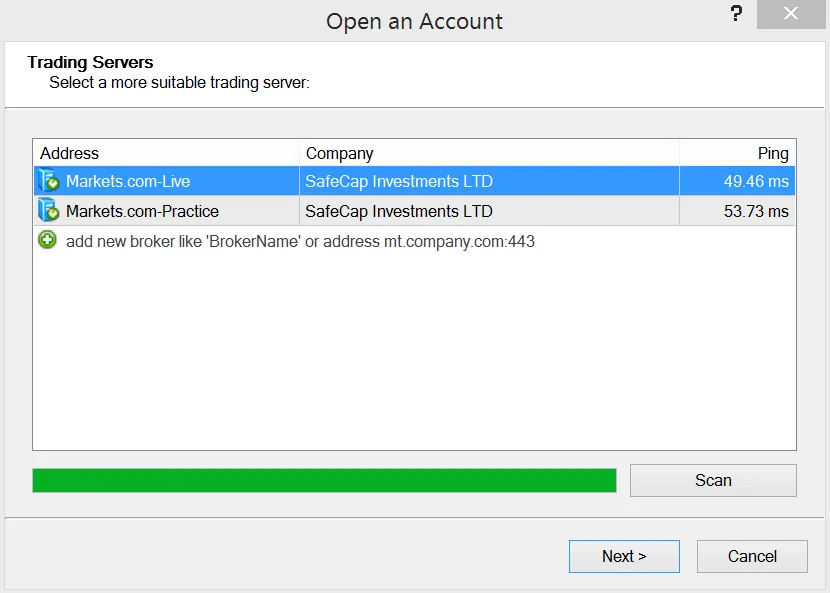Click SafeCap Investments LTD in Practice row

point(399,211)
